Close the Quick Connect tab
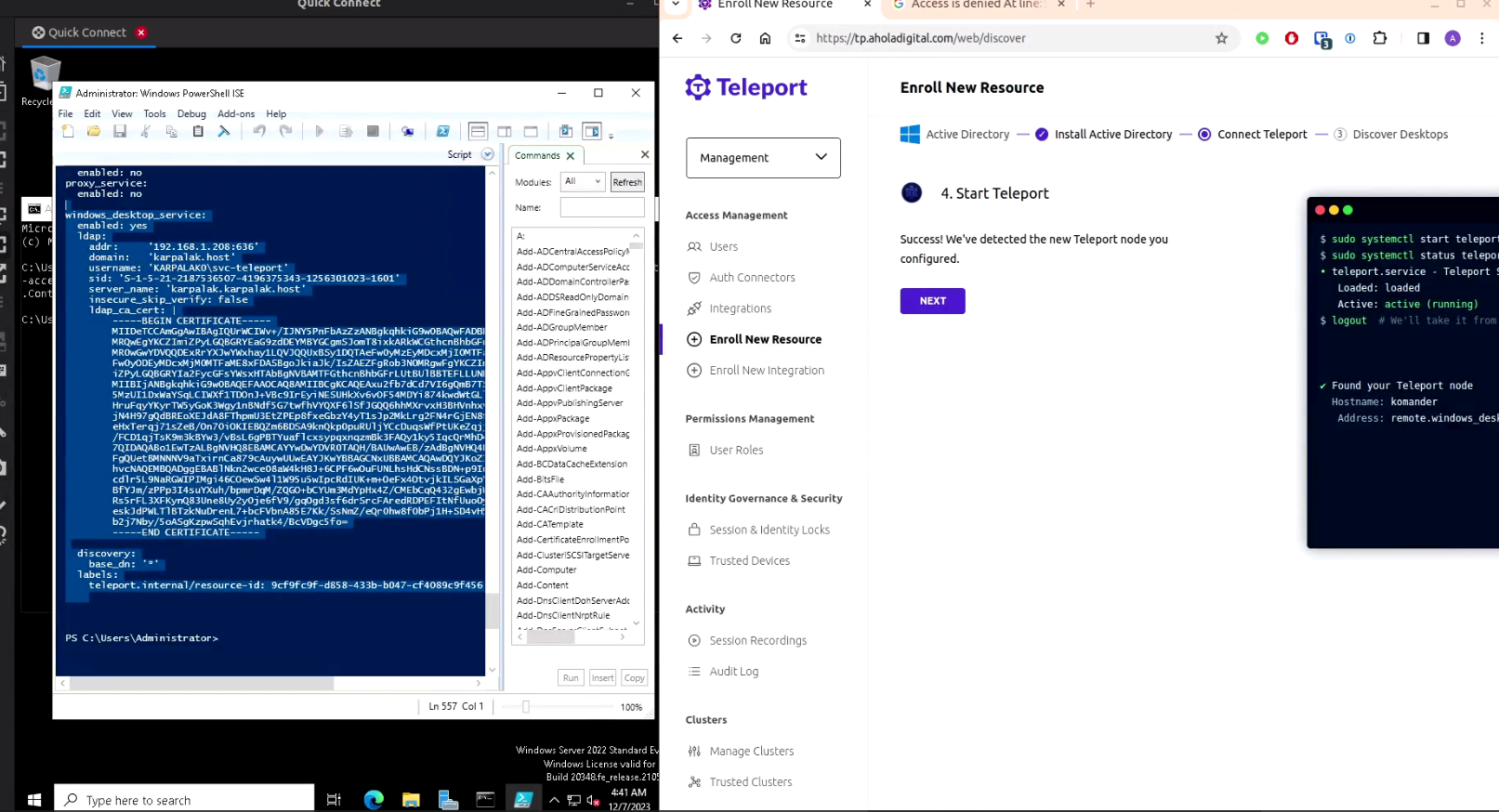1499x812 pixels. 141,33
